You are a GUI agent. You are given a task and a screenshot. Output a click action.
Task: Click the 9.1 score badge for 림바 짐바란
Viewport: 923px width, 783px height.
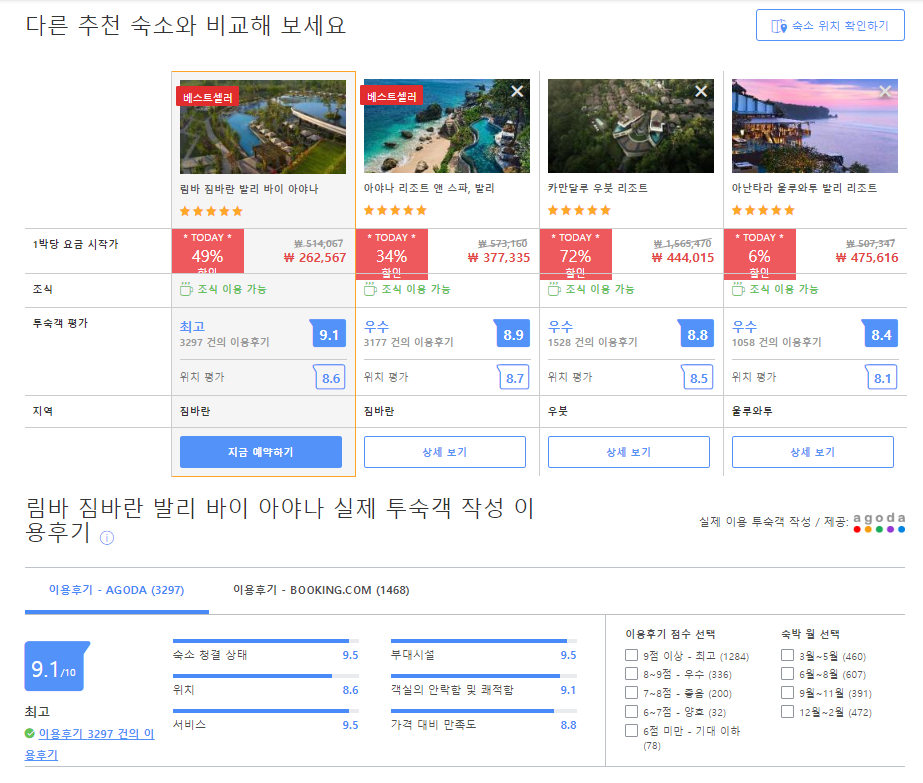point(328,334)
